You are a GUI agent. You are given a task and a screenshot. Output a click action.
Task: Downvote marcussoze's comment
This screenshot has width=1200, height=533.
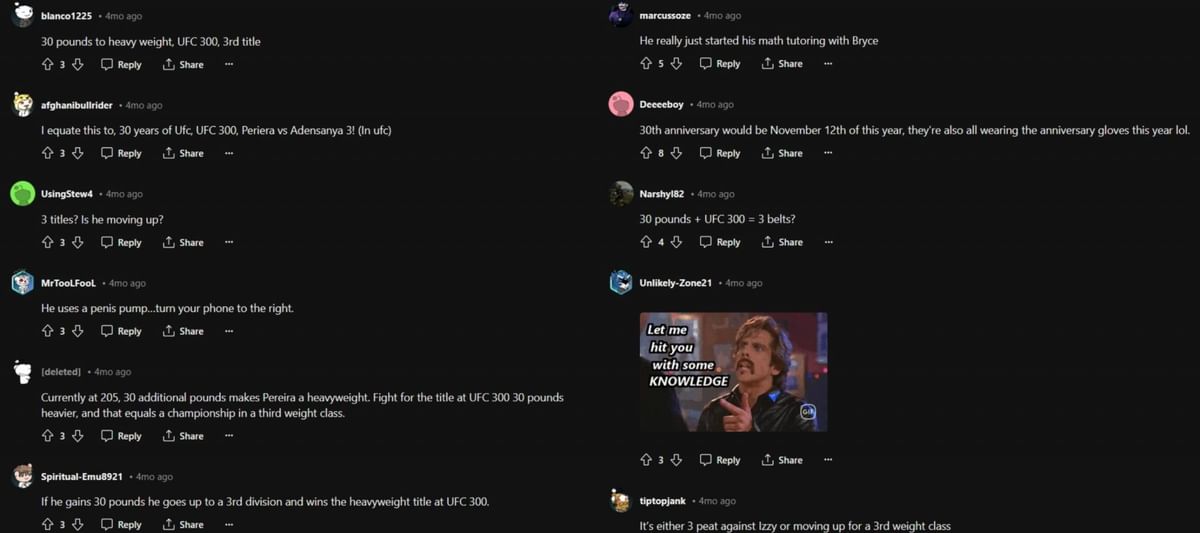[676, 63]
